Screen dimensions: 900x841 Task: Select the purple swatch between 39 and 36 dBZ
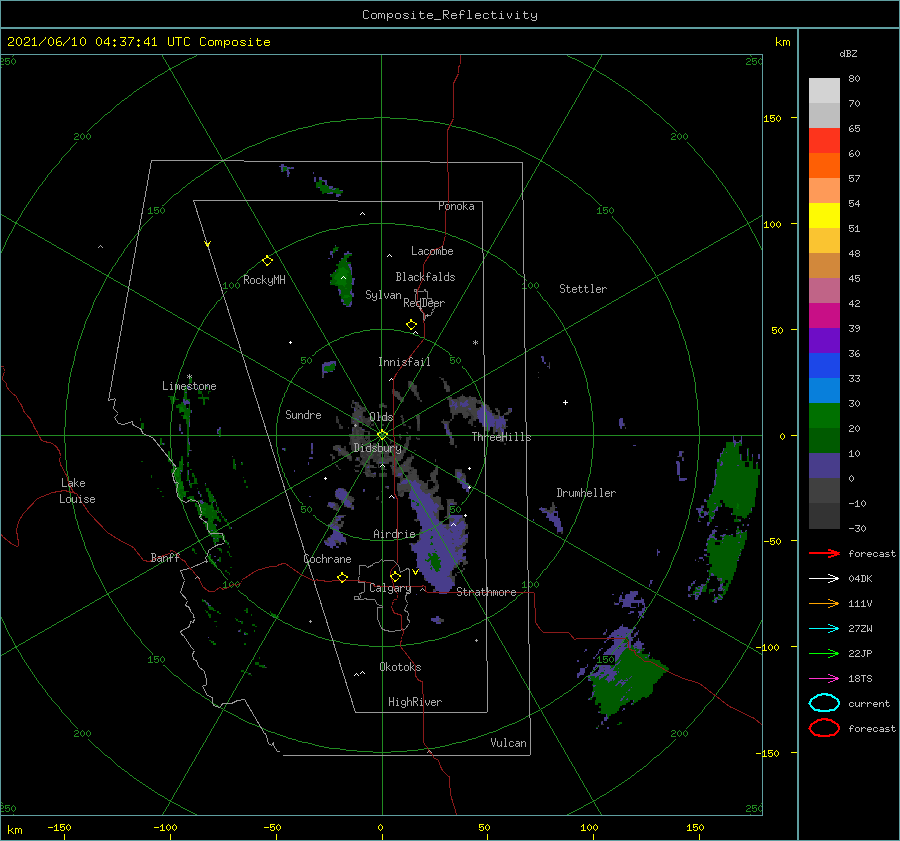tap(824, 340)
